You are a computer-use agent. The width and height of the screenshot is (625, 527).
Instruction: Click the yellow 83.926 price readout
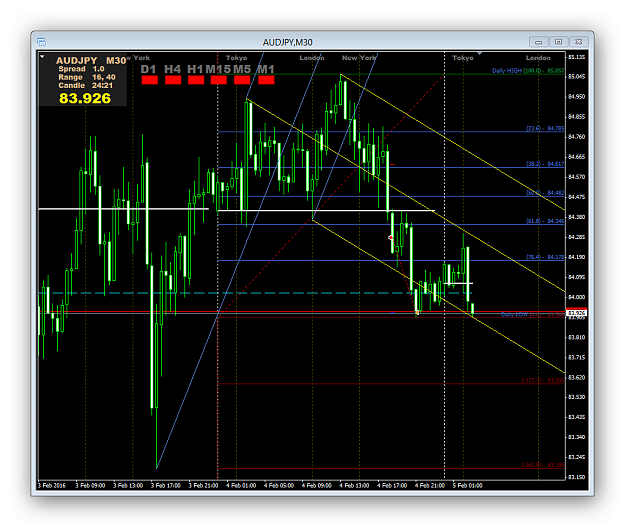[x=85, y=98]
